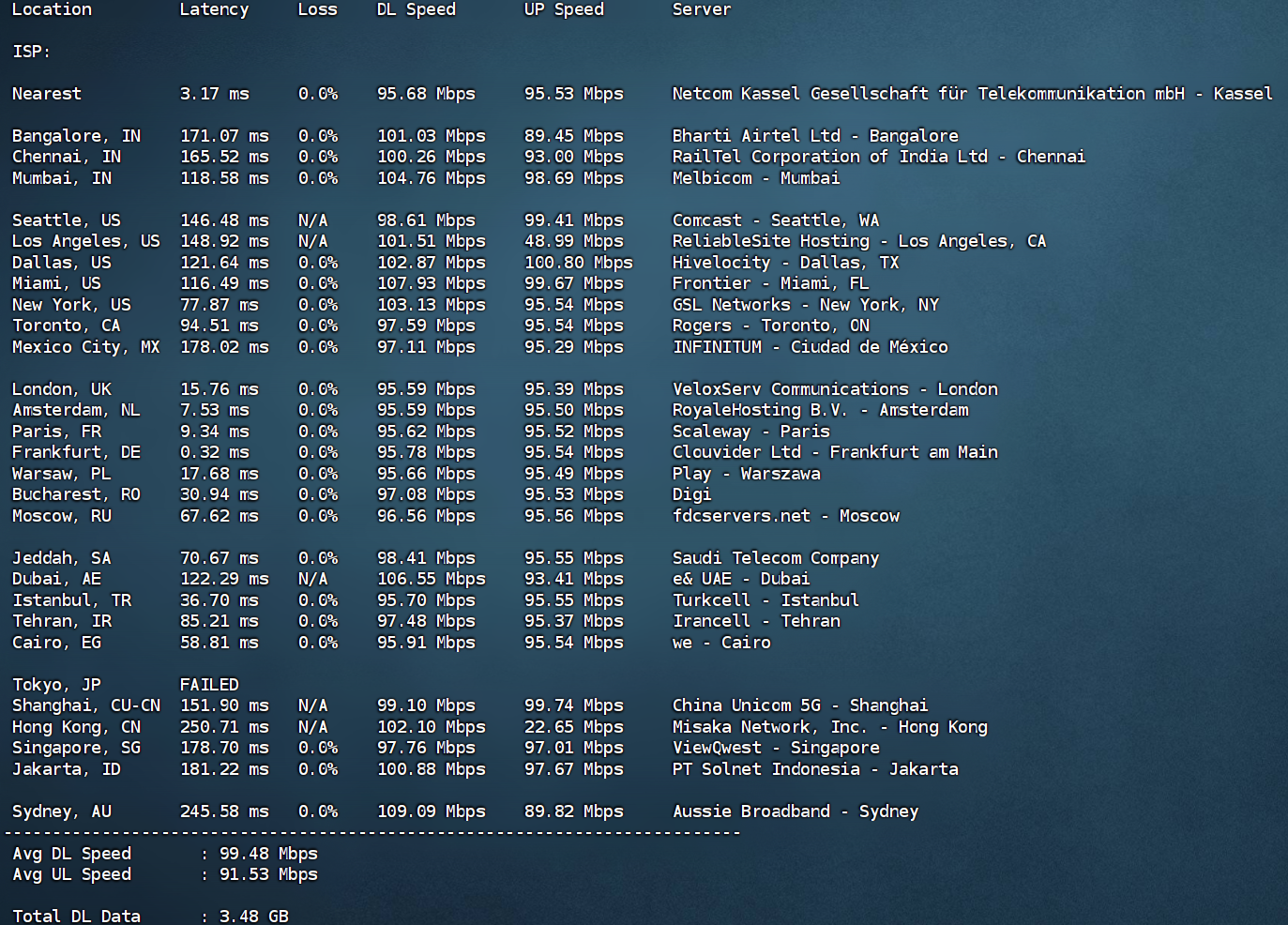This screenshot has height=925, width=1288.
Task: Select the "Dallas, US" location
Action: 62,263
